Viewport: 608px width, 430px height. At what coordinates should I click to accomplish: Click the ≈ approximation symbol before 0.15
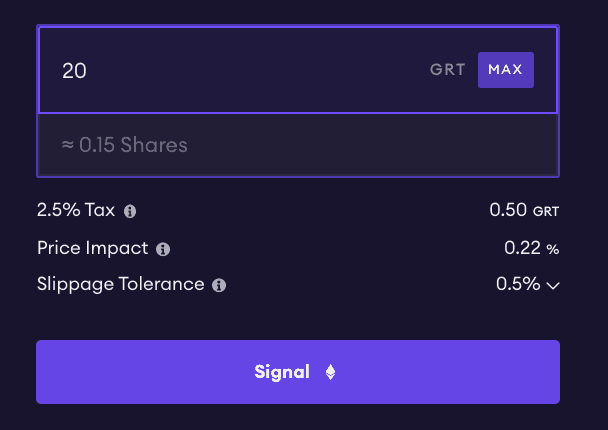click(67, 145)
